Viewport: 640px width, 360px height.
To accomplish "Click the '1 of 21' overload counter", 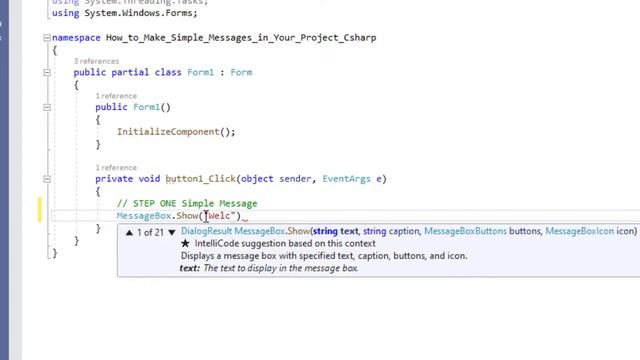I will pyautogui.click(x=150, y=233).
